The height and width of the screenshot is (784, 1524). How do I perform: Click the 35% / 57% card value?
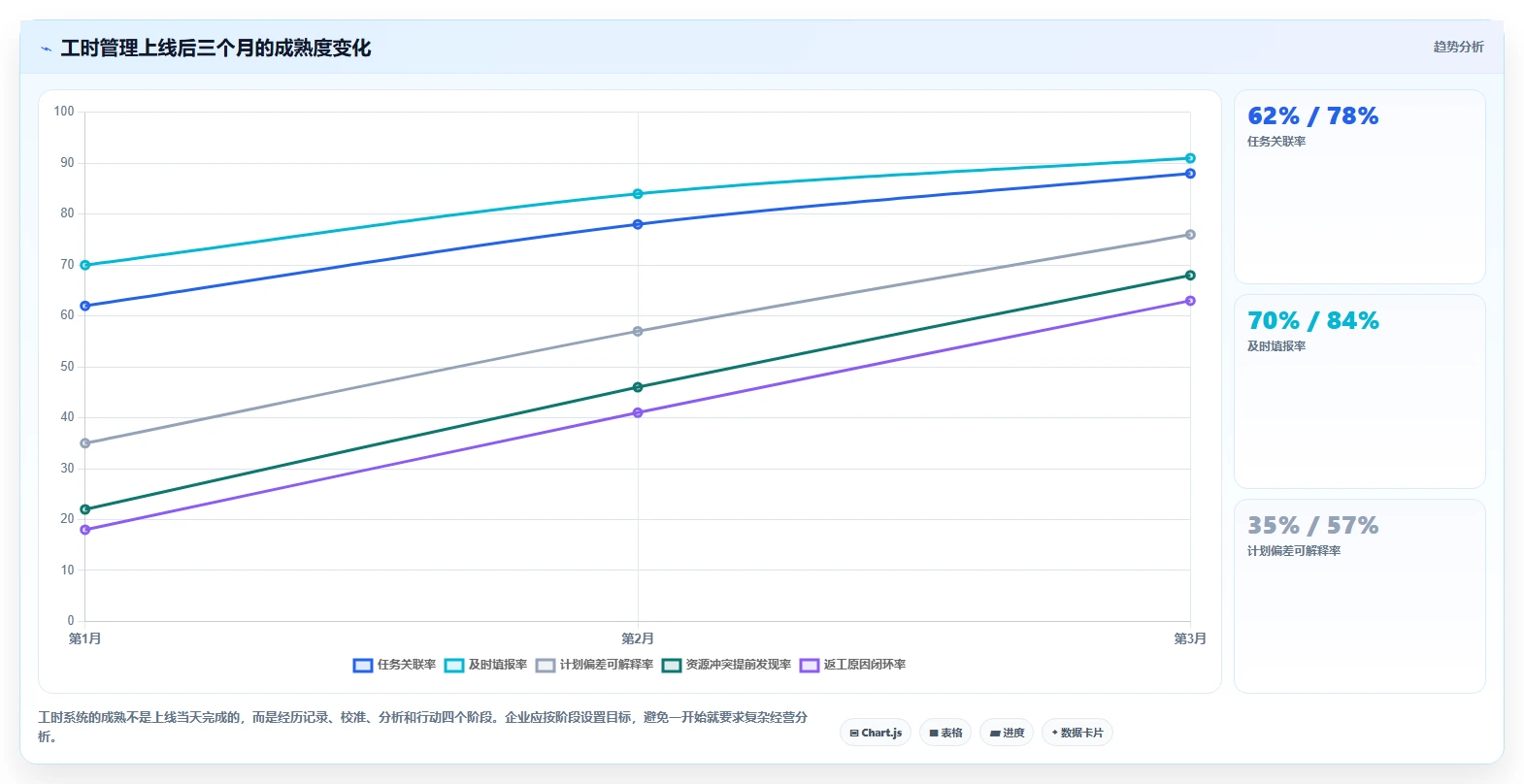coord(1312,526)
